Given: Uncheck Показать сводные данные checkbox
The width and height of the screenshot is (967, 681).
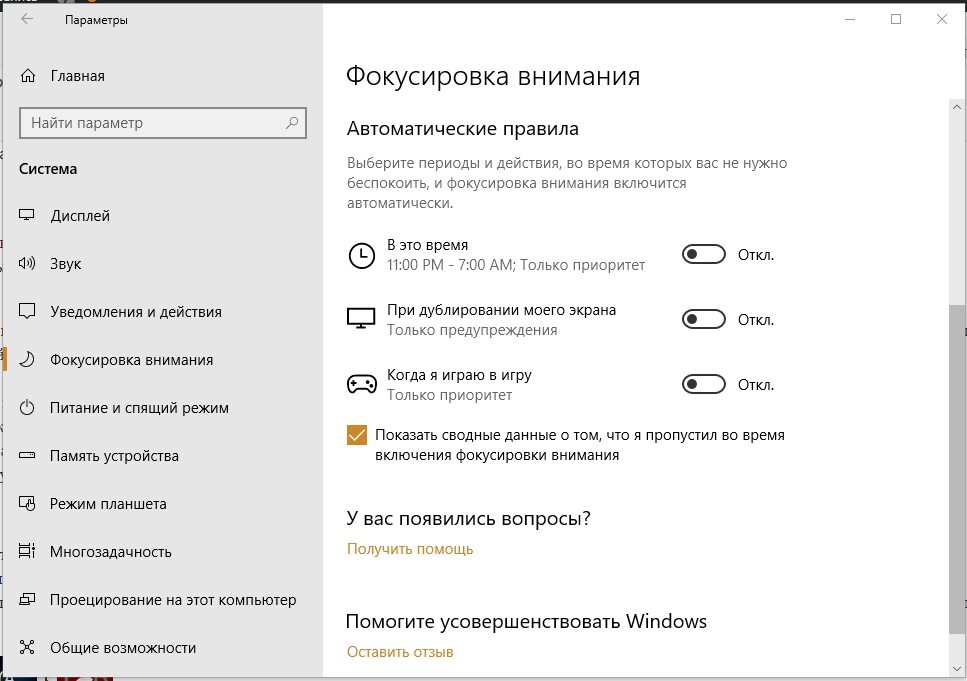Looking at the screenshot, I should (x=357, y=435).
